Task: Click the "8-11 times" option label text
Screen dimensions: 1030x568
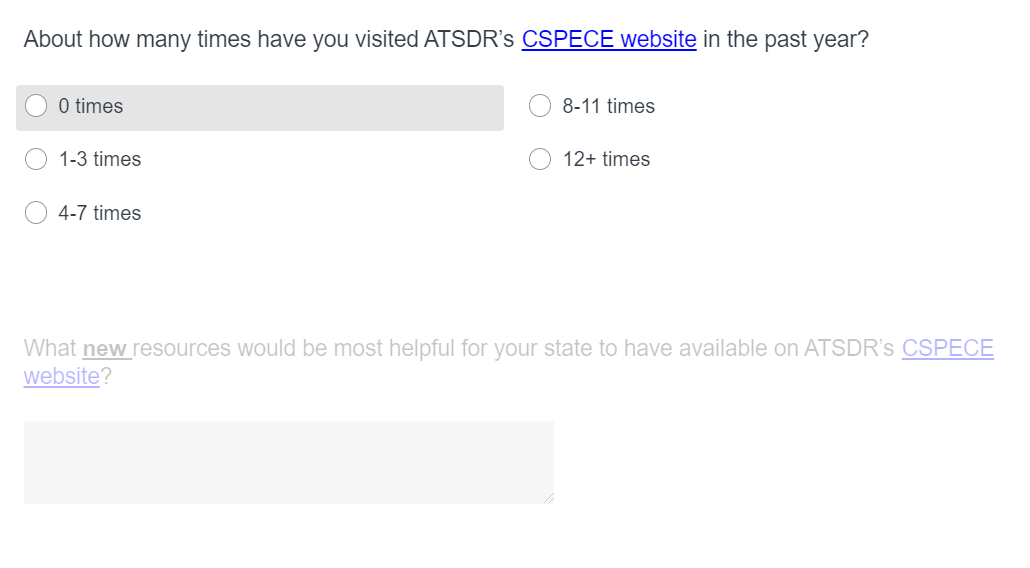Action: [608, 106]
